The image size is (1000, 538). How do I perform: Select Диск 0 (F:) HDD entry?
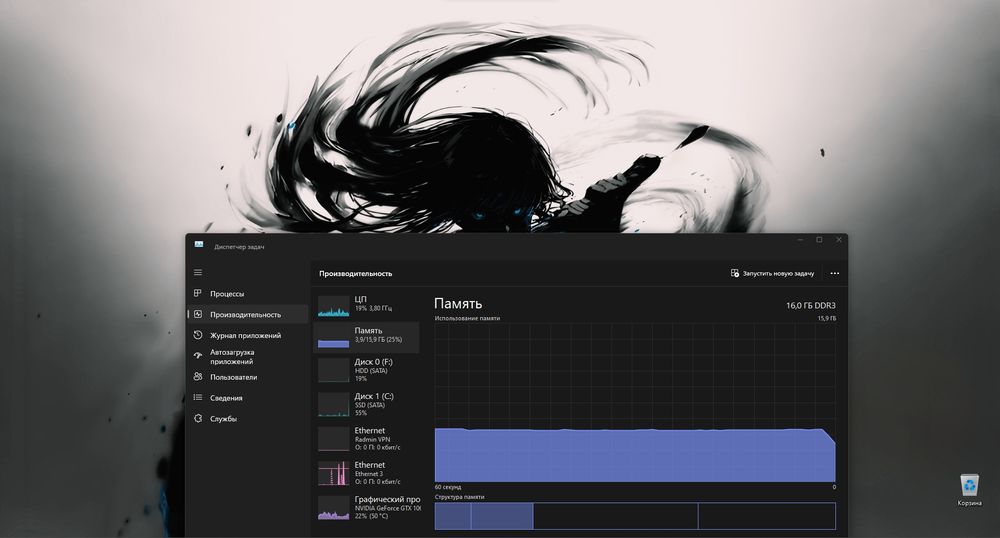pyautogui.click(x=367, y=370)
